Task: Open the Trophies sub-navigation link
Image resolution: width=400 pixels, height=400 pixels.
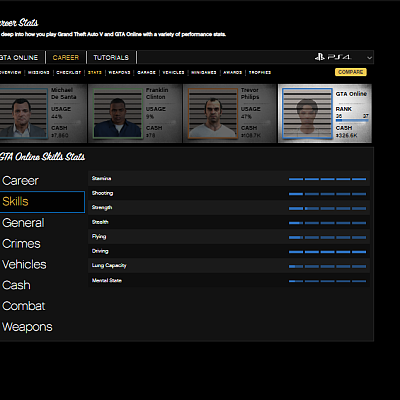Action: 260,72
